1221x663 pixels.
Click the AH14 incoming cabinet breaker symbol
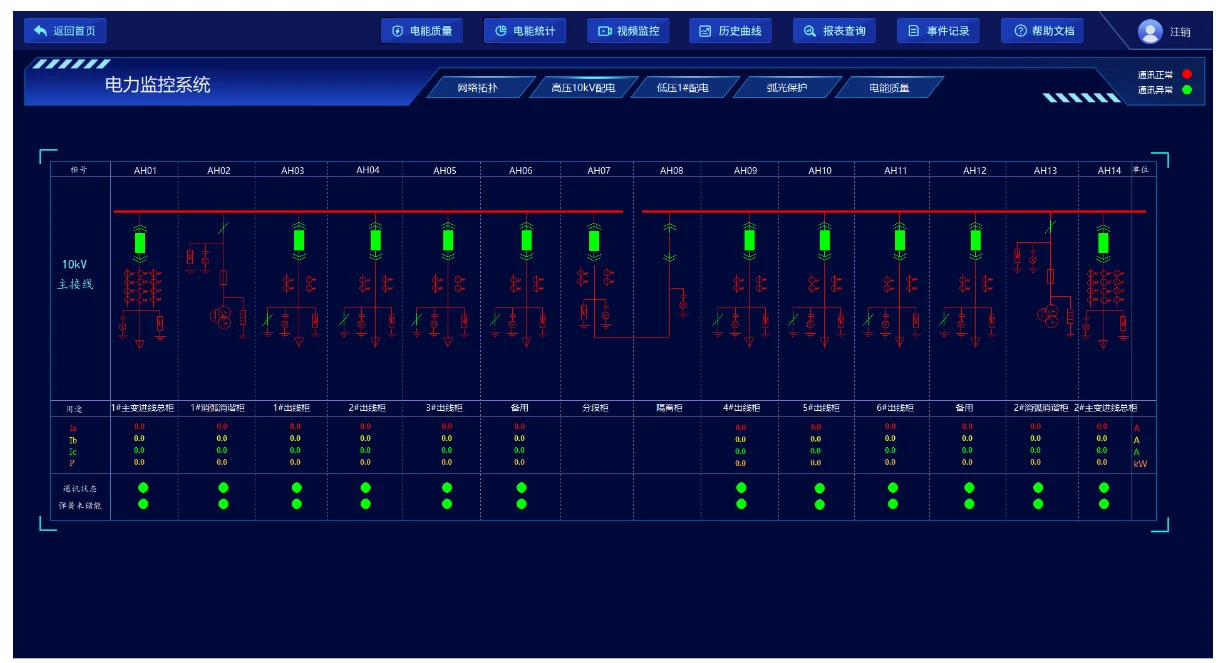tap(1103, 242)
